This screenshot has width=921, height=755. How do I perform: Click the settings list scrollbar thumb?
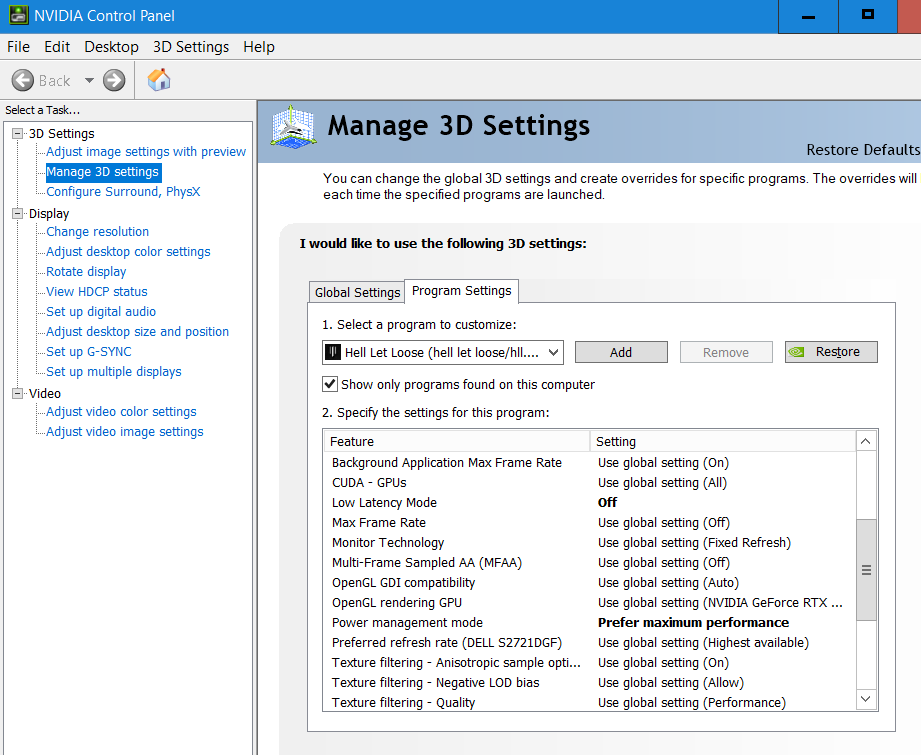866,570
